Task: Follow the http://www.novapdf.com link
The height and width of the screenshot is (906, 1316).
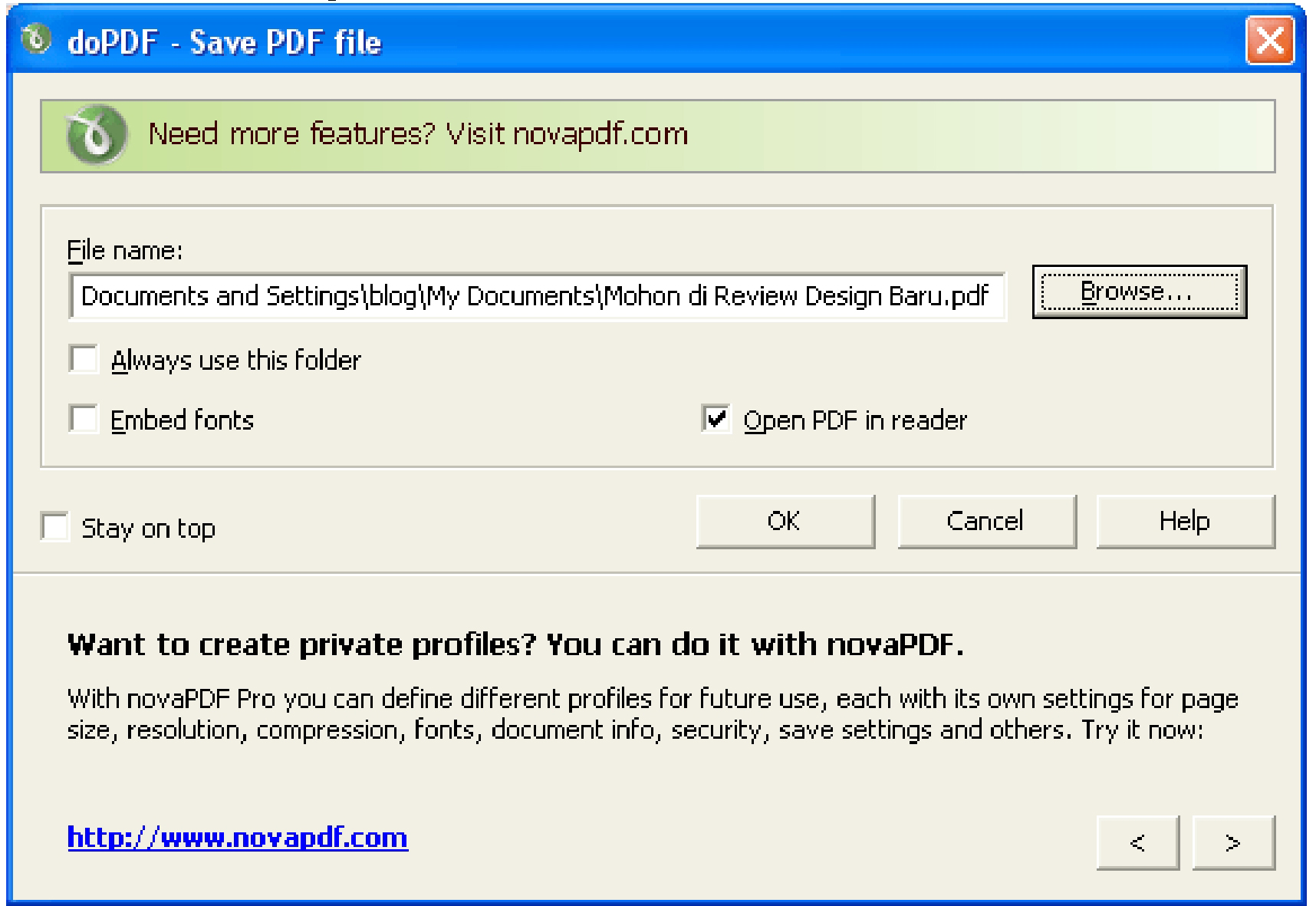Action: click(x=238, y=838)
